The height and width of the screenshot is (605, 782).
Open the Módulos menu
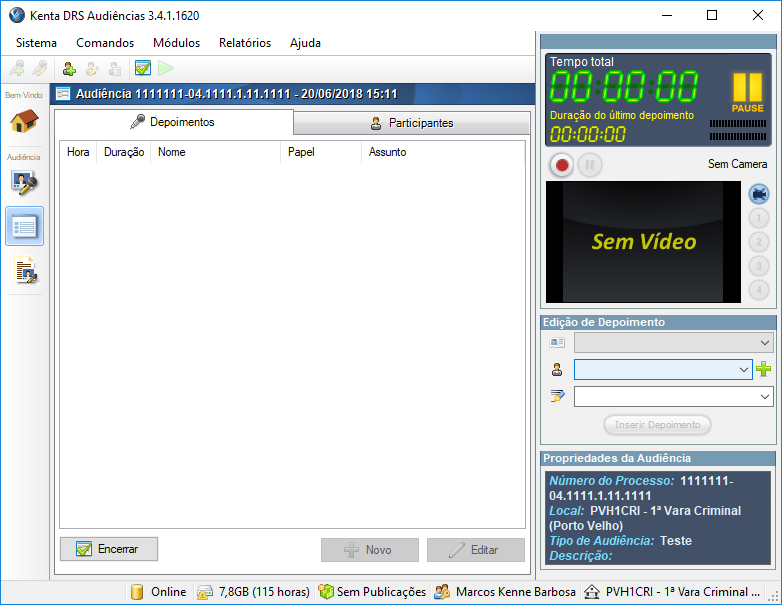click(x=176, y=43)
